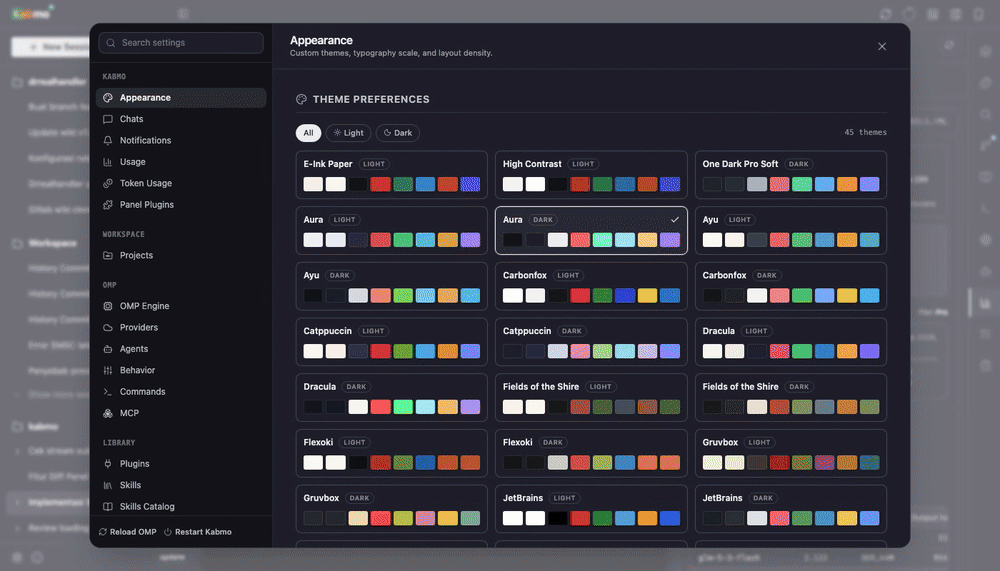
Task: Click the Projects folder icon
Action: click(108, 255)
